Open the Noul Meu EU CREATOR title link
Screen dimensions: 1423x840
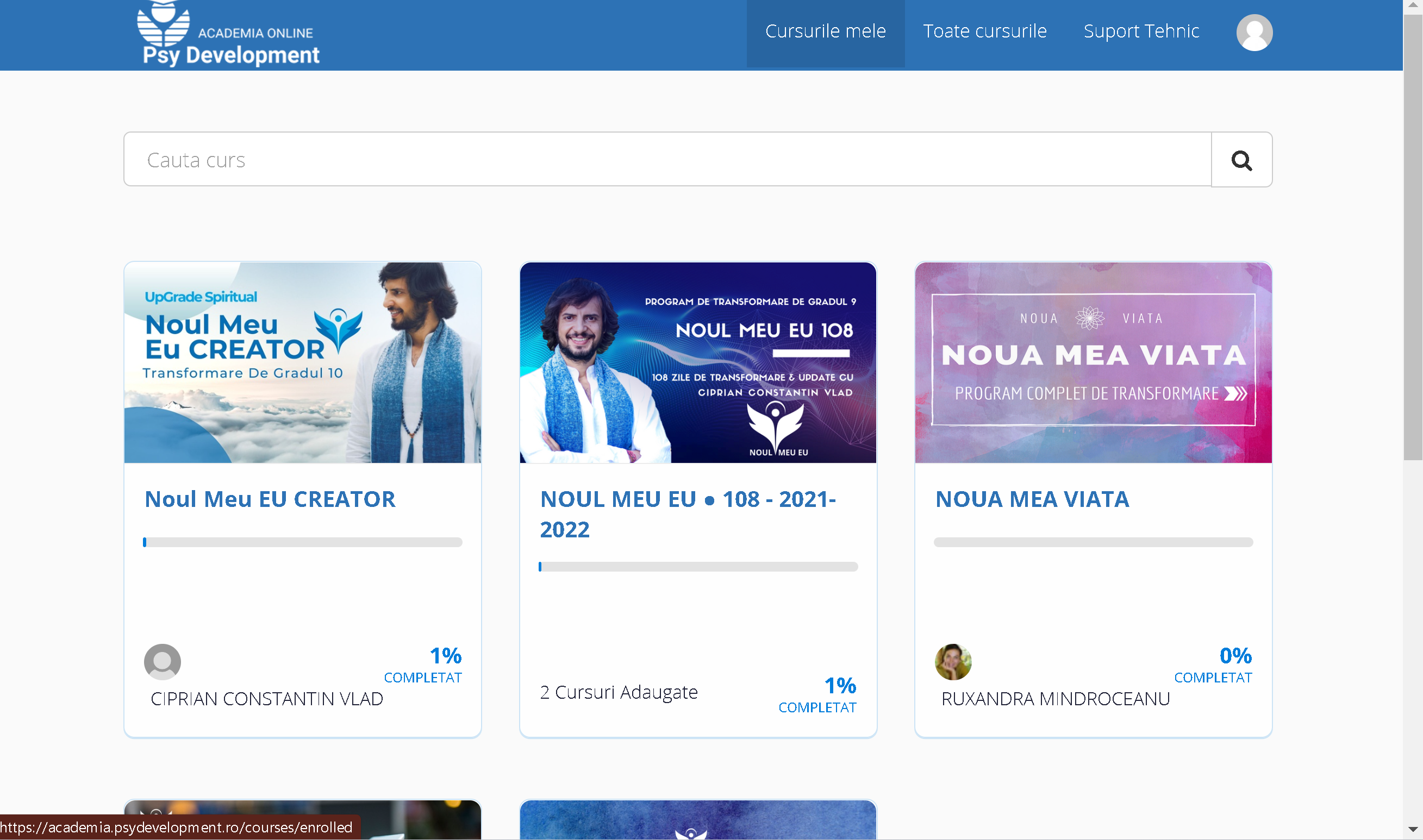pyautogui.click(x=270, y=499)
